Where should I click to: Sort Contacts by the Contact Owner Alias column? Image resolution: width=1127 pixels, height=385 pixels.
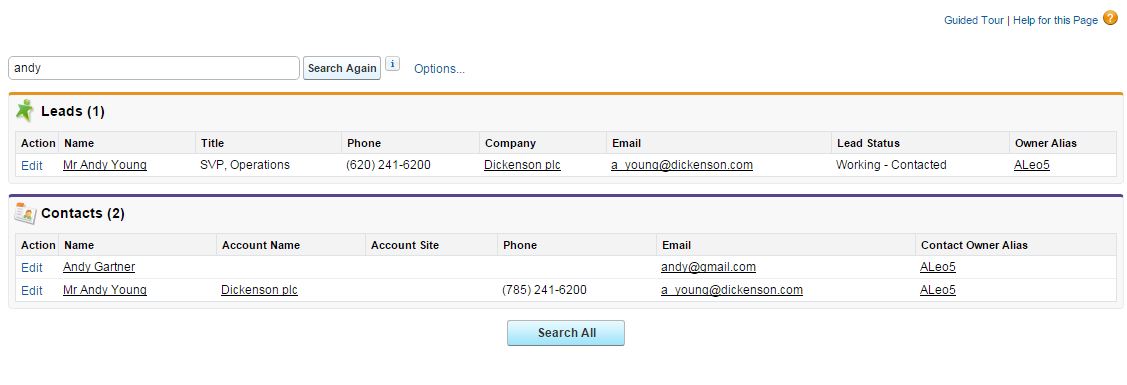[975, 245]
